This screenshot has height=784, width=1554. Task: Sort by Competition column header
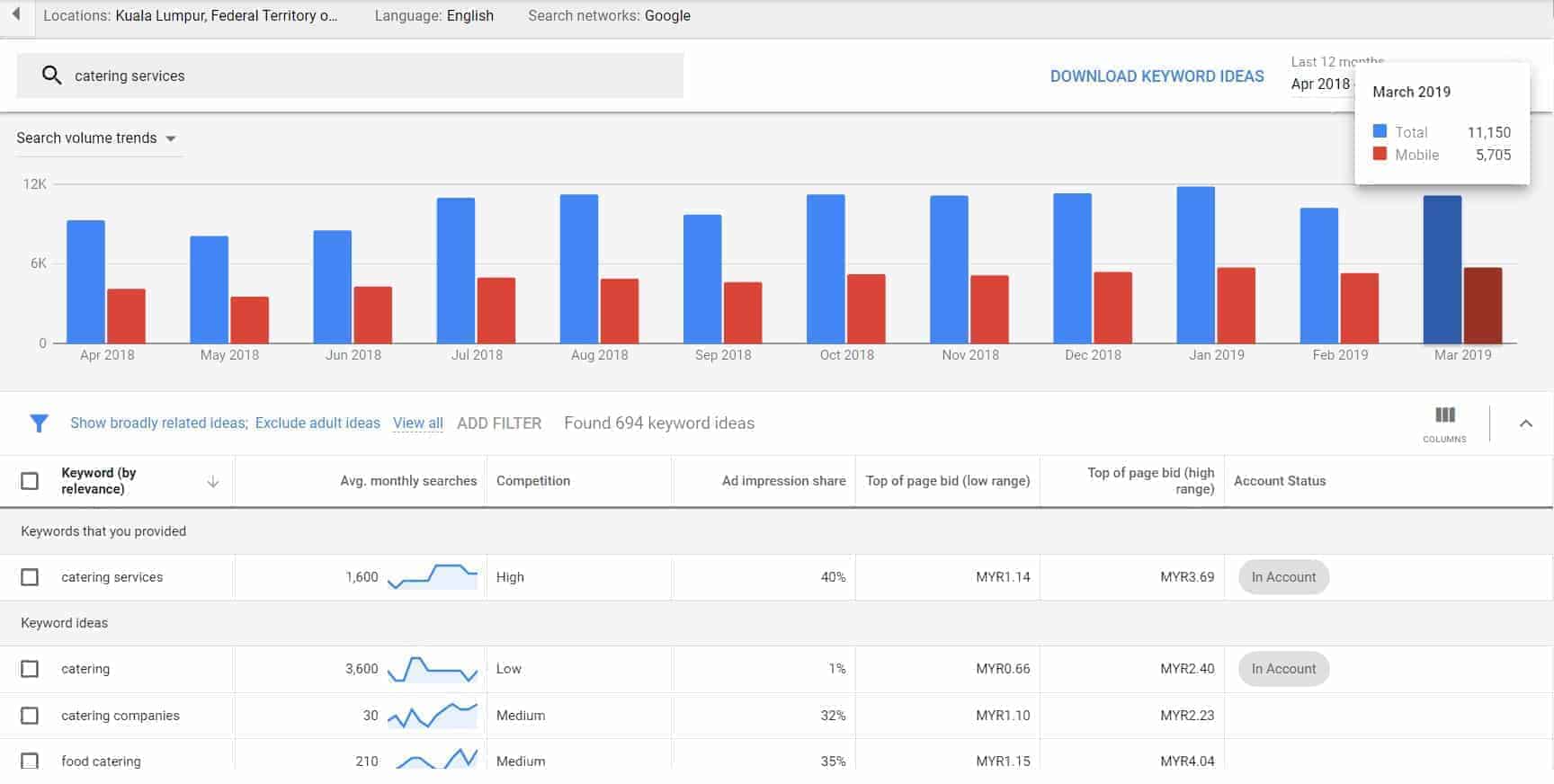click(x=533, y=481)
